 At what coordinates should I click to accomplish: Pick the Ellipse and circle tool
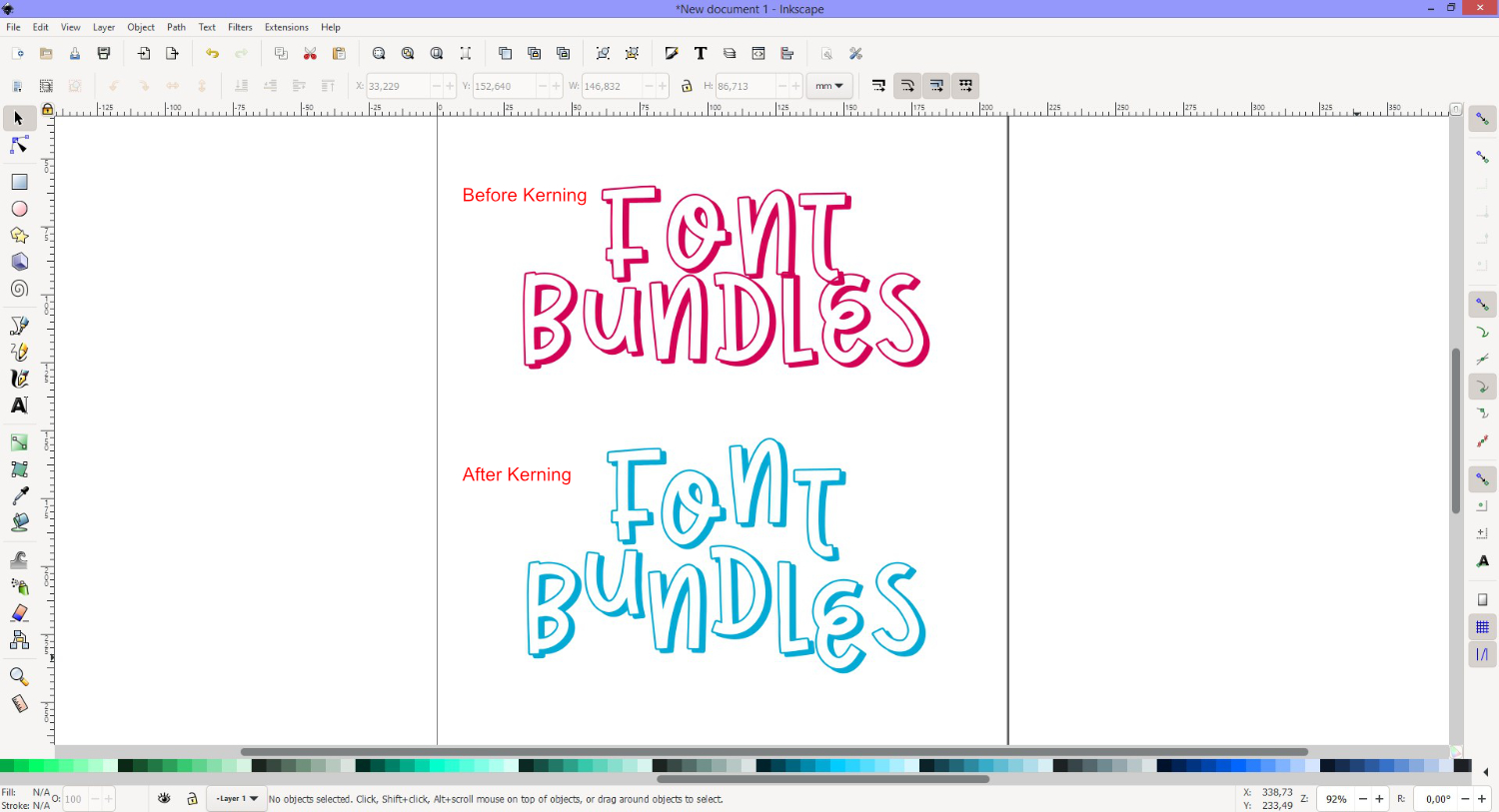pos(19,209)
